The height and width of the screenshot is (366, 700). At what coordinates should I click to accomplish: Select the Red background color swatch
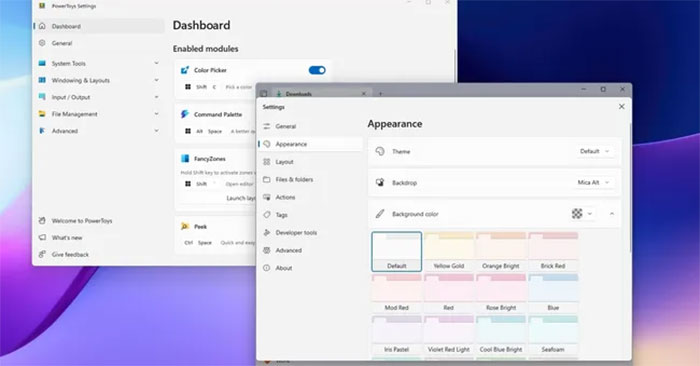pyautogui.click(x=449, y=293)
